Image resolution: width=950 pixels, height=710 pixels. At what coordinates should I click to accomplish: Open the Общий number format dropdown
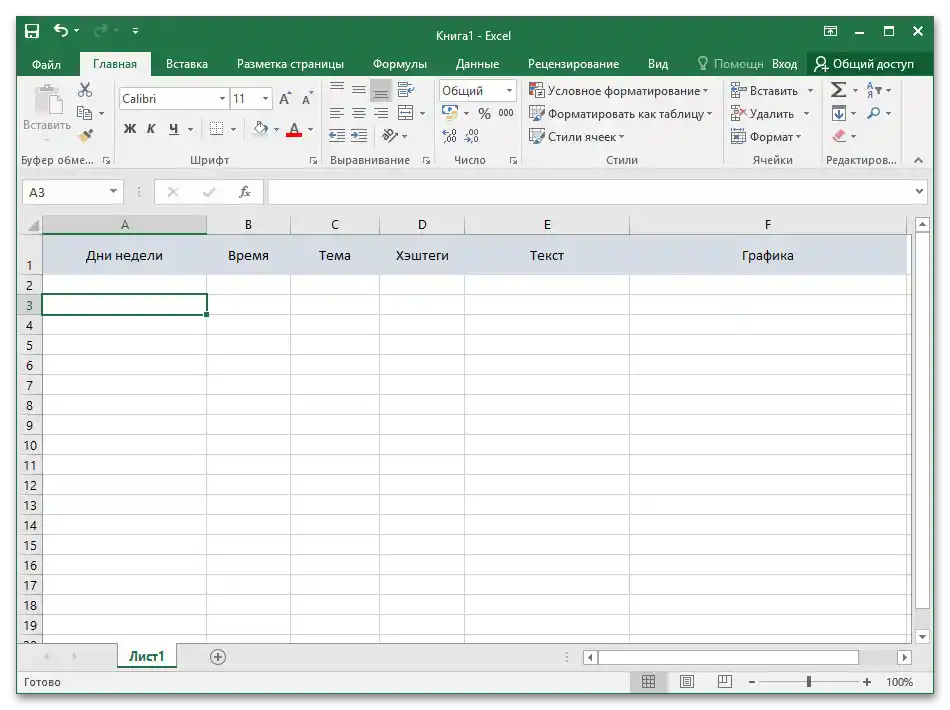tap(510, 90)
